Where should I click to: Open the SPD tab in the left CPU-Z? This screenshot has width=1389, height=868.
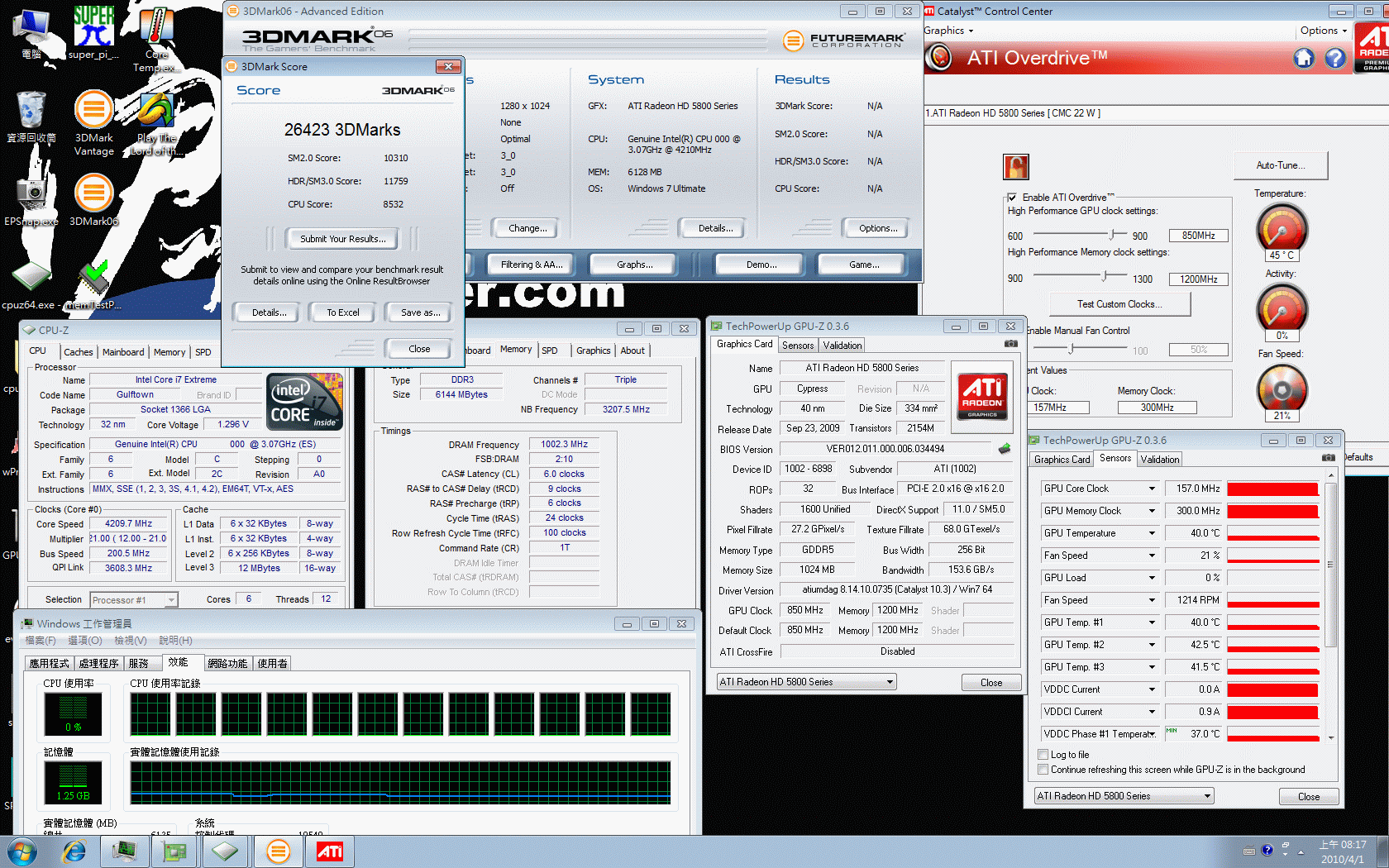pyautogui.click(x=203, y=352)
